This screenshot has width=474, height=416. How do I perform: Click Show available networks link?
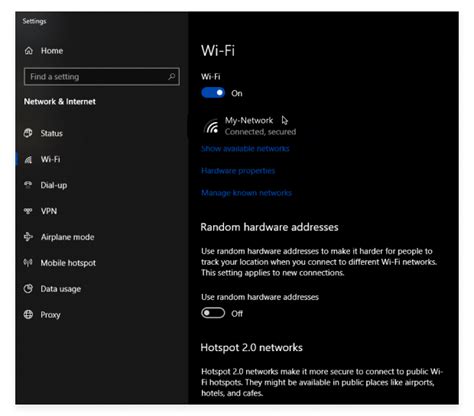point(245,149)
